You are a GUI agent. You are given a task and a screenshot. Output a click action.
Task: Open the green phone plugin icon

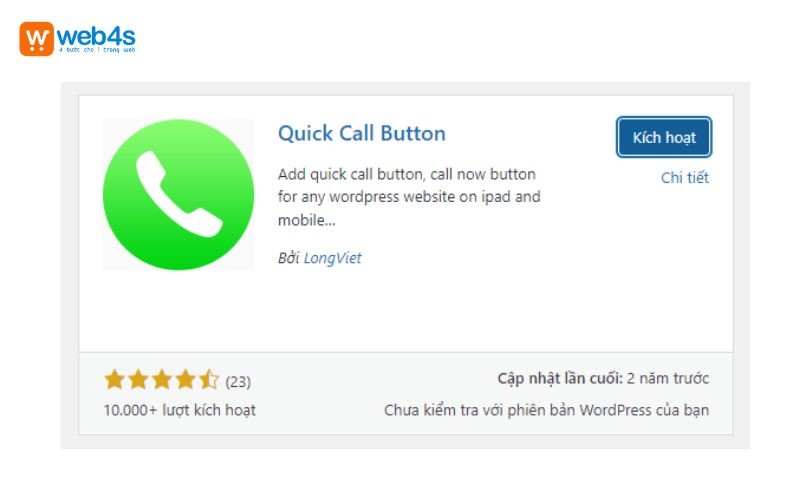coord(178,194)
